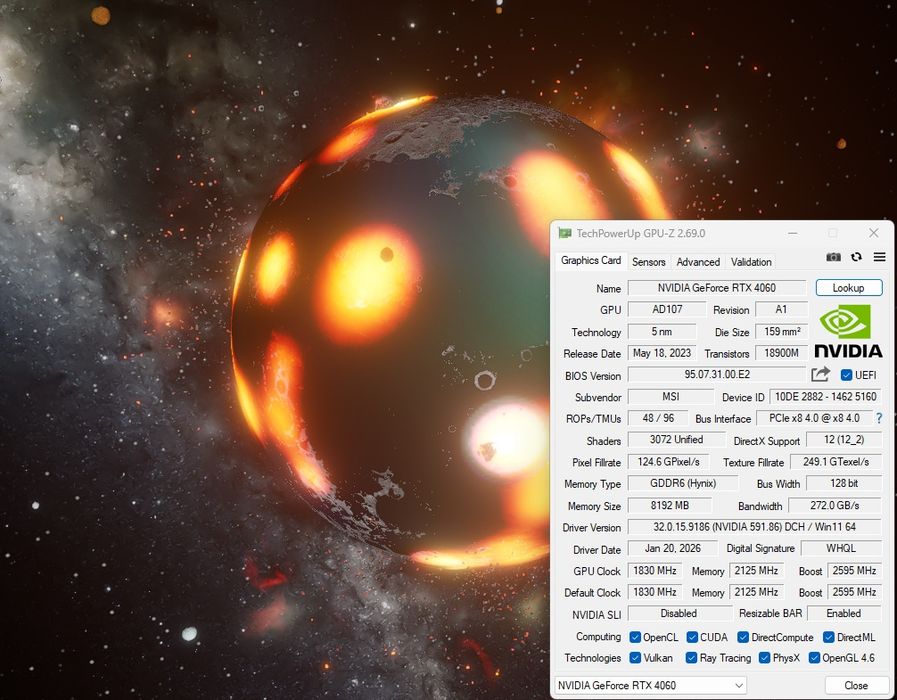The image size is (897, 700).
Task: Toggle the UEFI checkbox
Action: coord(846,375)
